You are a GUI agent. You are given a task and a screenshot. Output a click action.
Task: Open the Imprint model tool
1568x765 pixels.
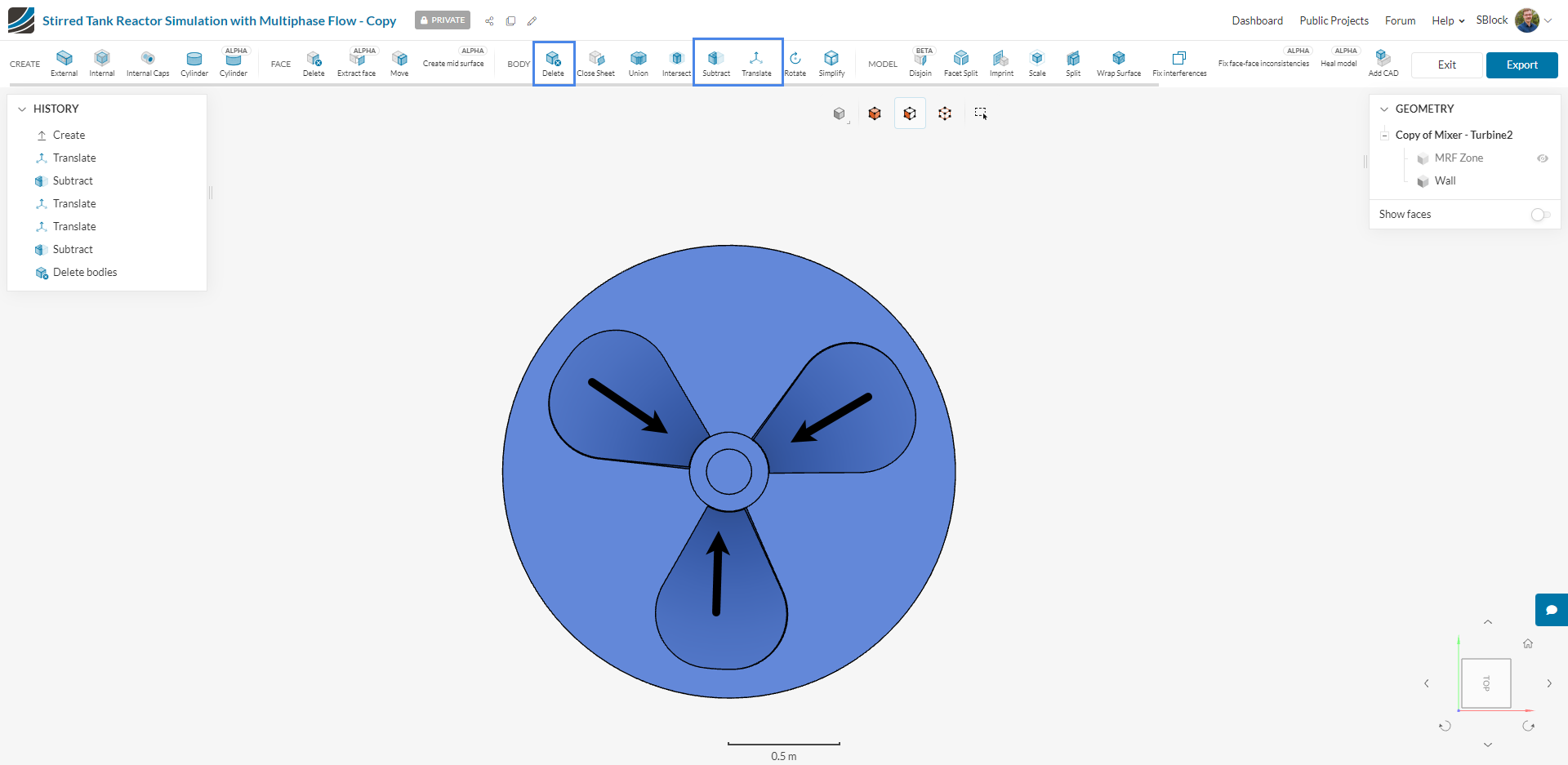pos(1001,63)
